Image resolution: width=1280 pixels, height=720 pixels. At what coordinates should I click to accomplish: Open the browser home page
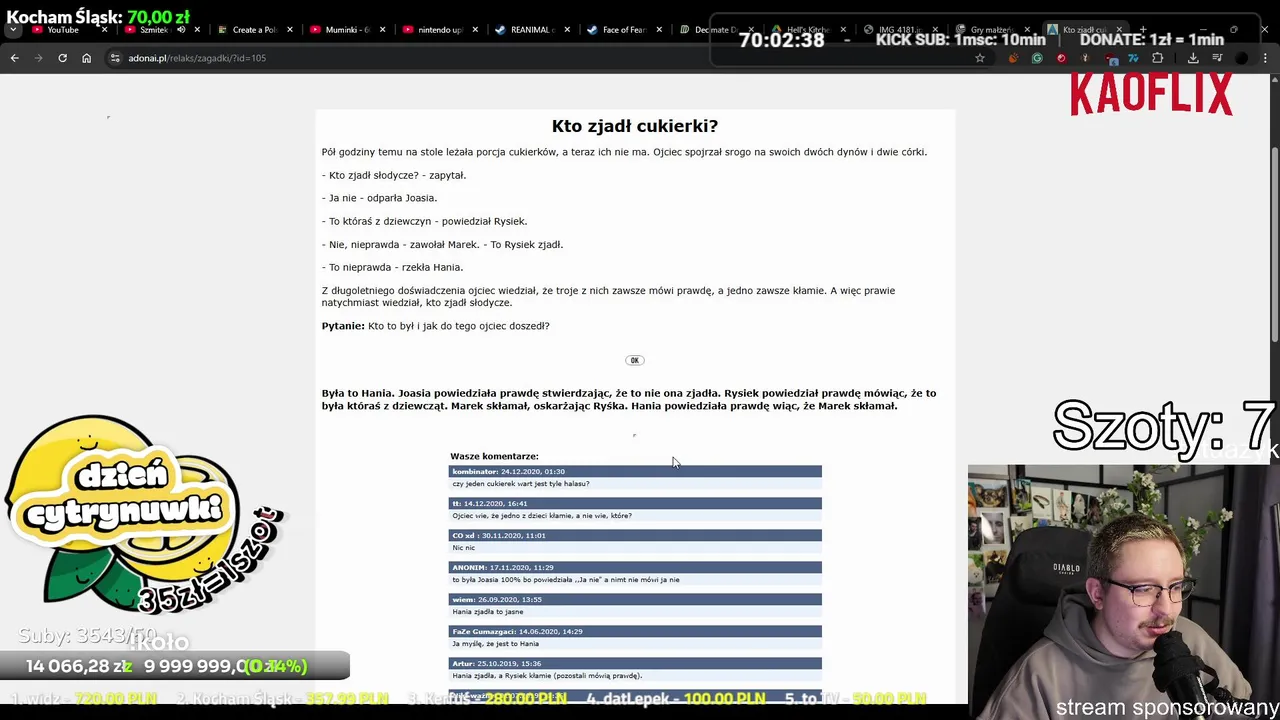pos(86,58)
